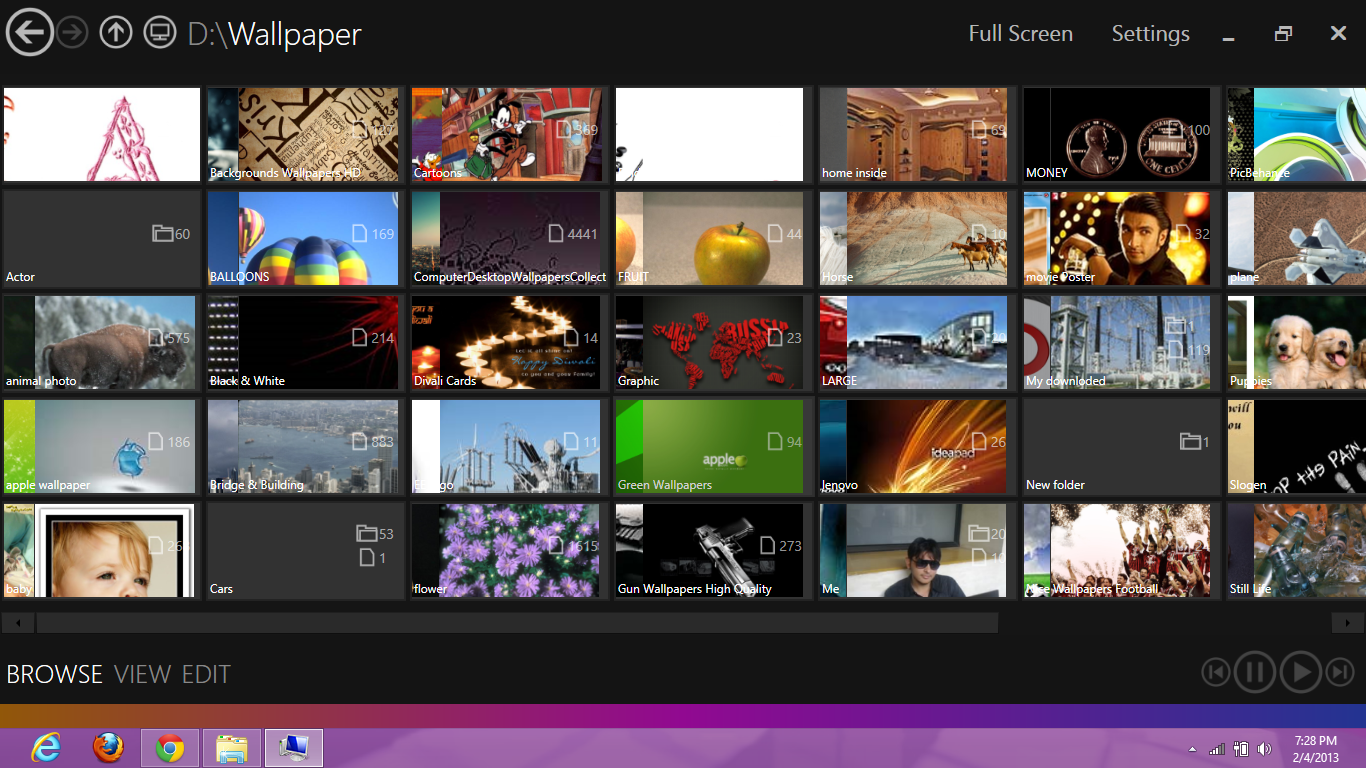Select the running image viewer app in taskbar

coord(294,748)
